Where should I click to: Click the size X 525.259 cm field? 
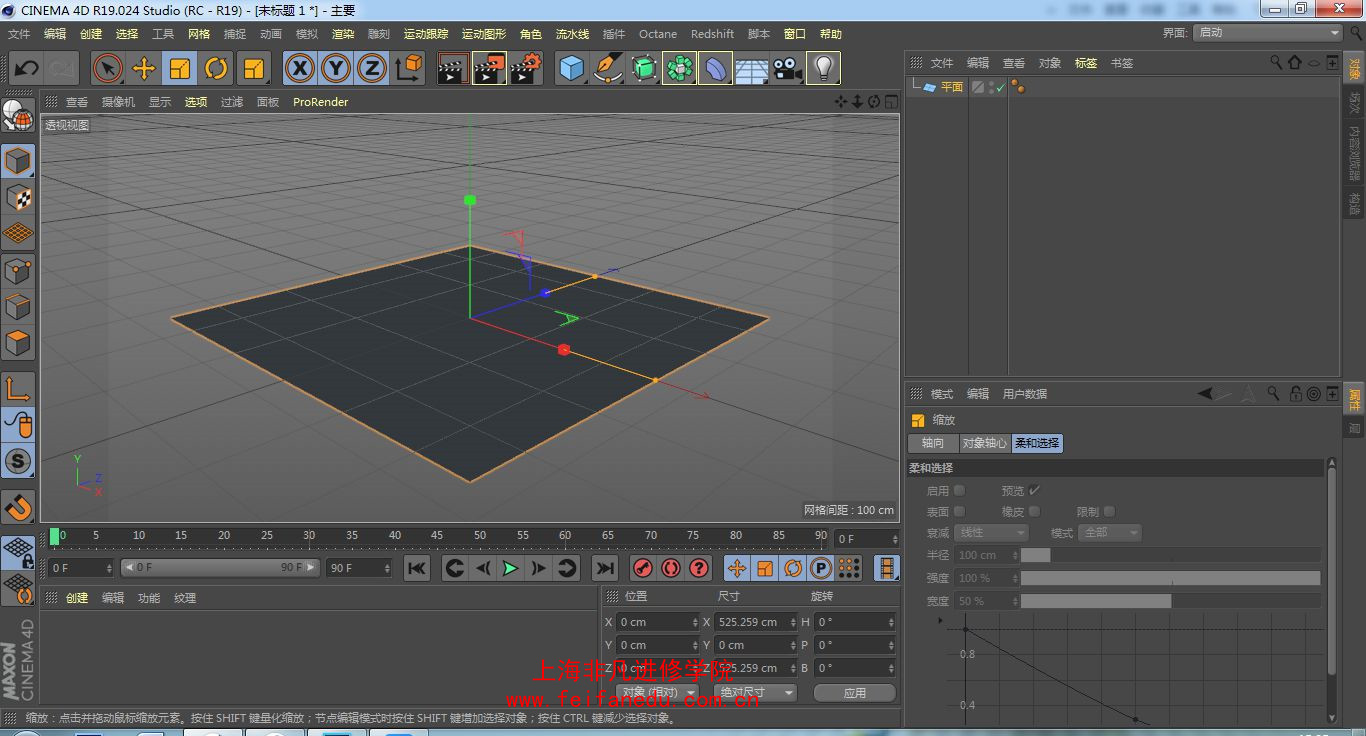756,622
